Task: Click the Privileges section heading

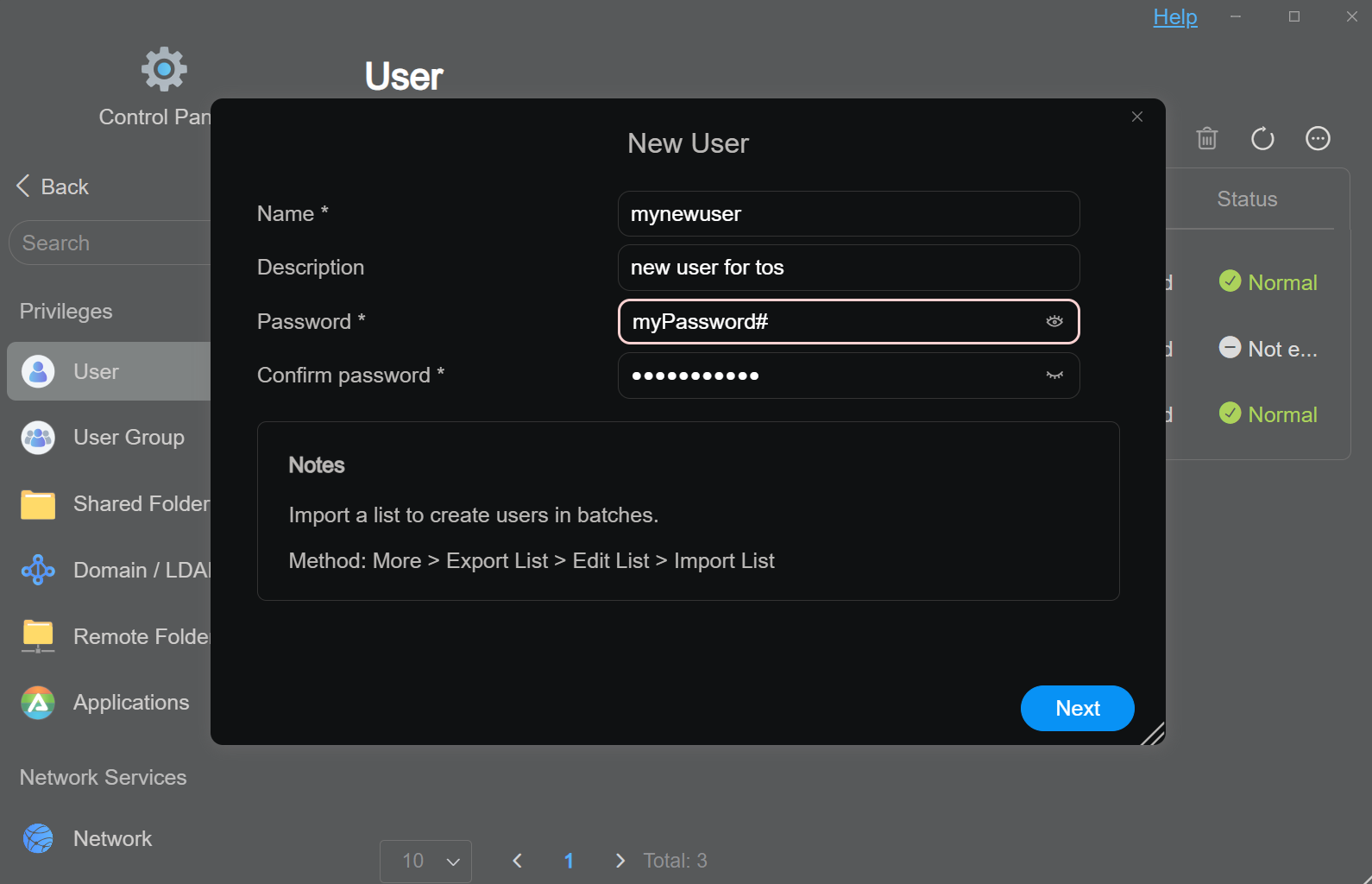Action: point(66,311)
